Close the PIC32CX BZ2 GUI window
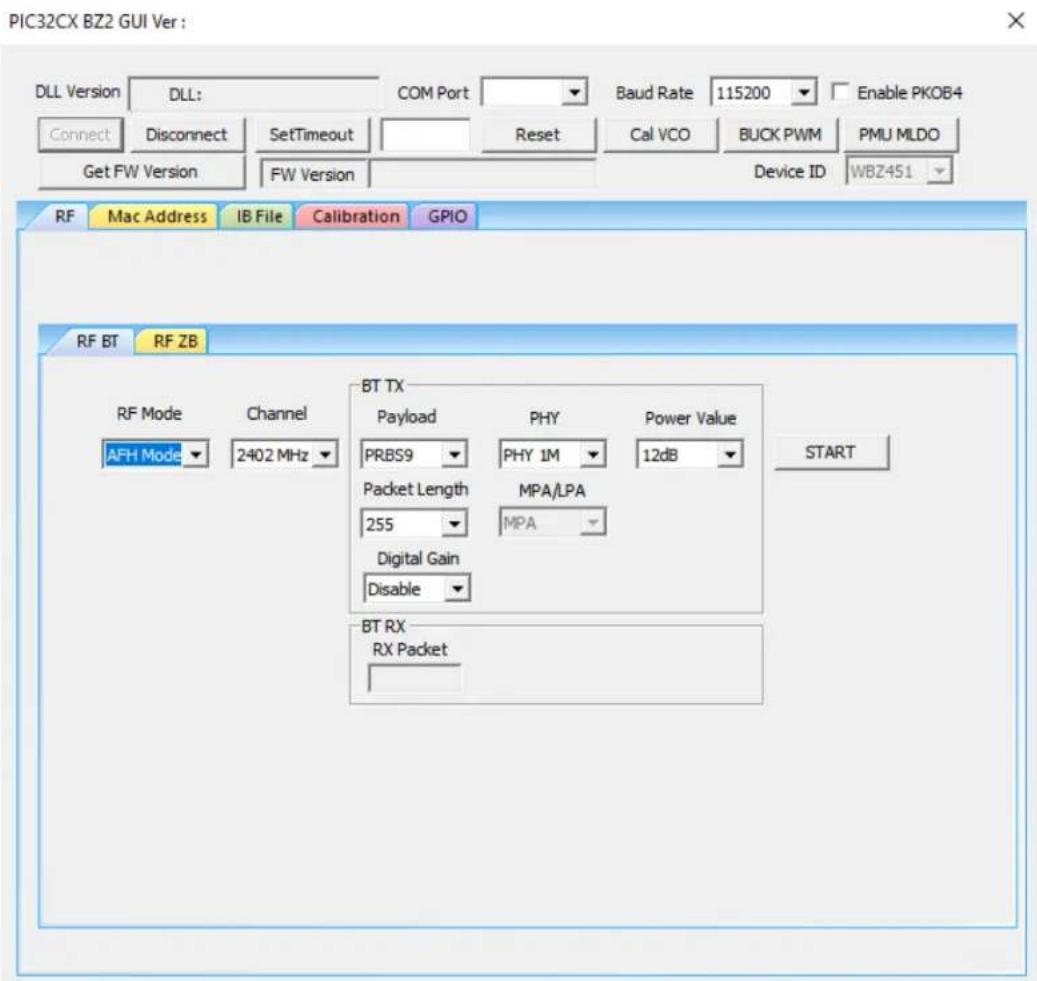 click(x=1016, y=21)
